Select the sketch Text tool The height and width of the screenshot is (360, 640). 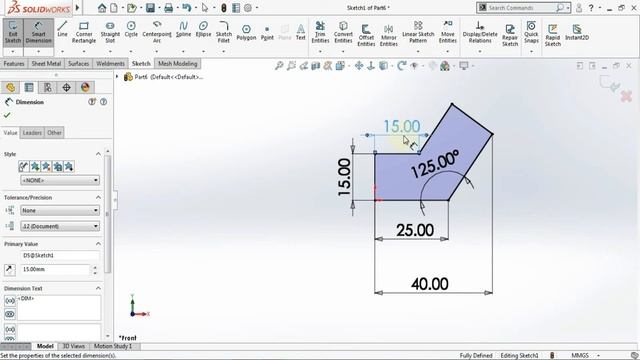tap(300, 32)
